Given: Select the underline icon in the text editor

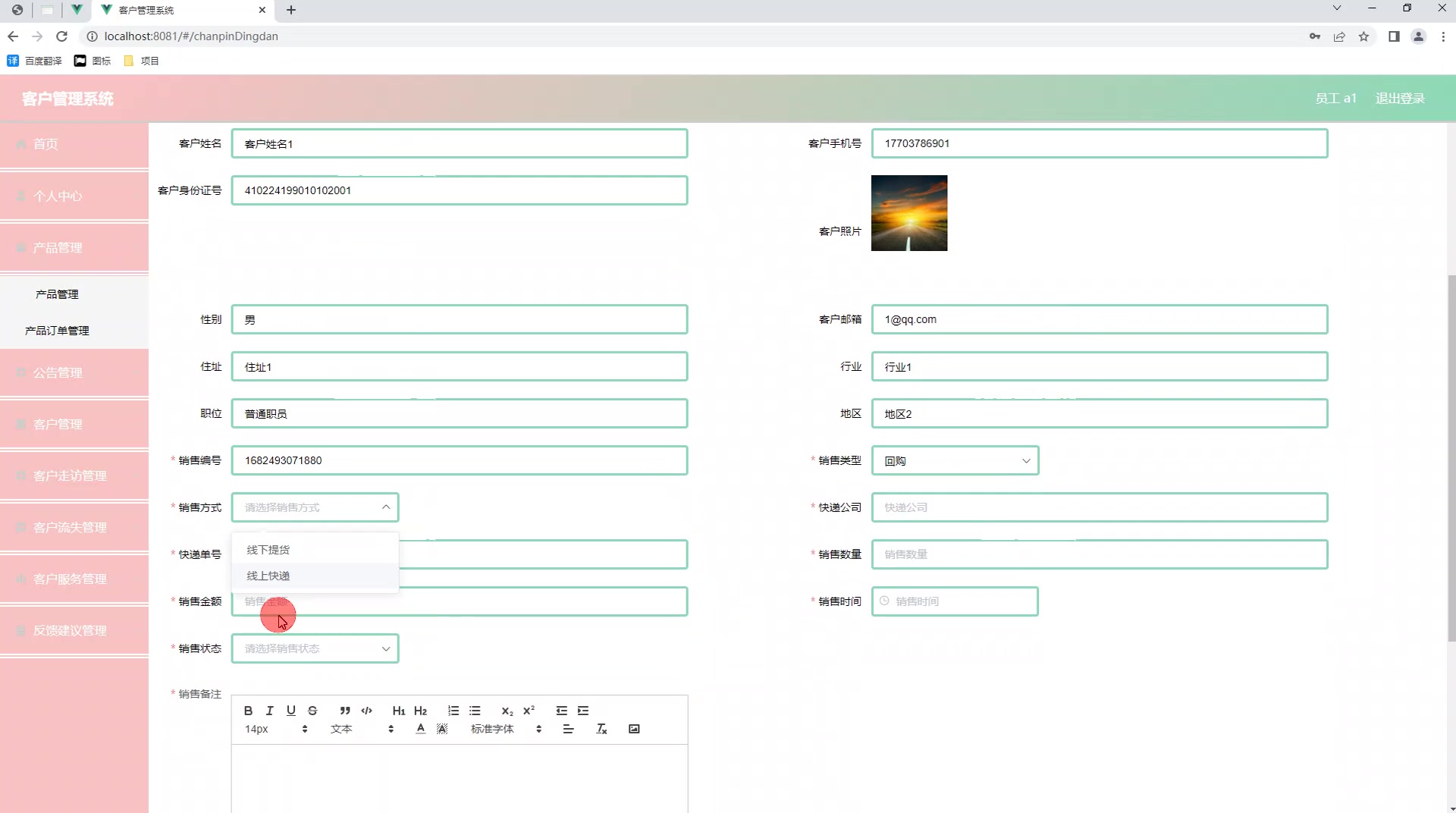Looking at the screenshot, I should tap(290, 711).
